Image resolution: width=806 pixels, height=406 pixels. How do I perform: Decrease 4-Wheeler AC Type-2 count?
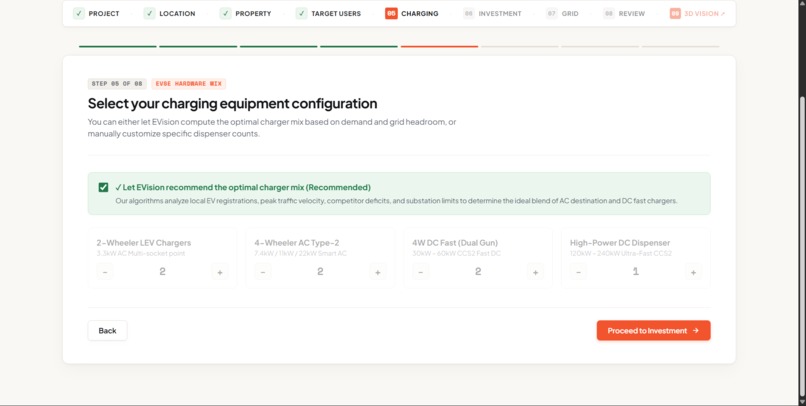263,272
